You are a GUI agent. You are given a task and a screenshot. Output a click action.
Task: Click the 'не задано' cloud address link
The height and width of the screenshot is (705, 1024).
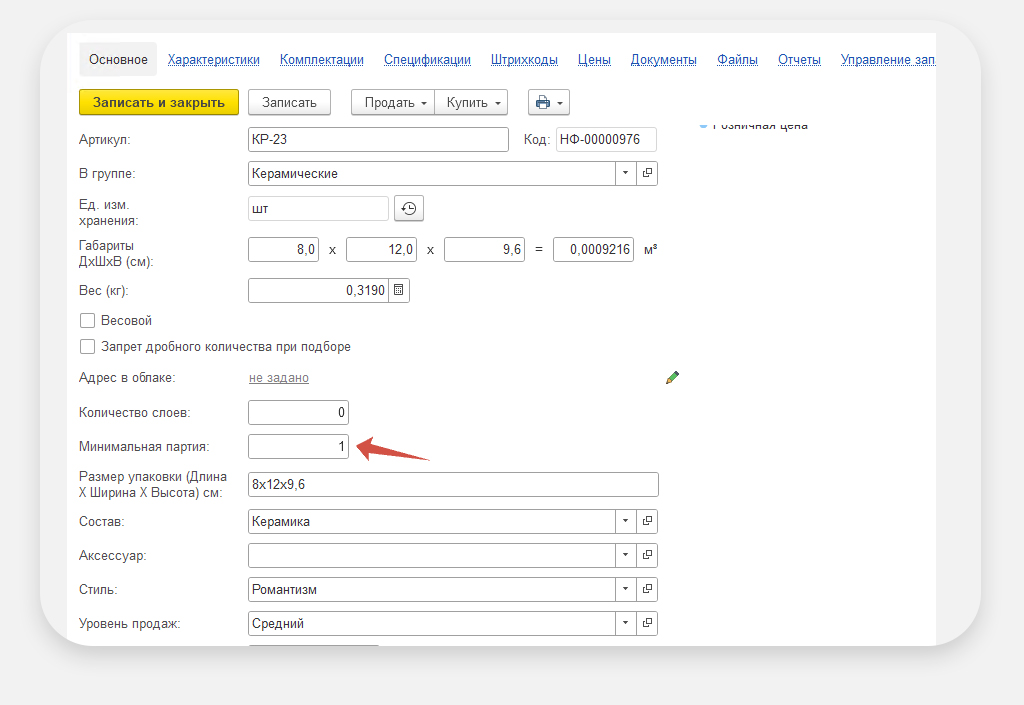[279, 378]
